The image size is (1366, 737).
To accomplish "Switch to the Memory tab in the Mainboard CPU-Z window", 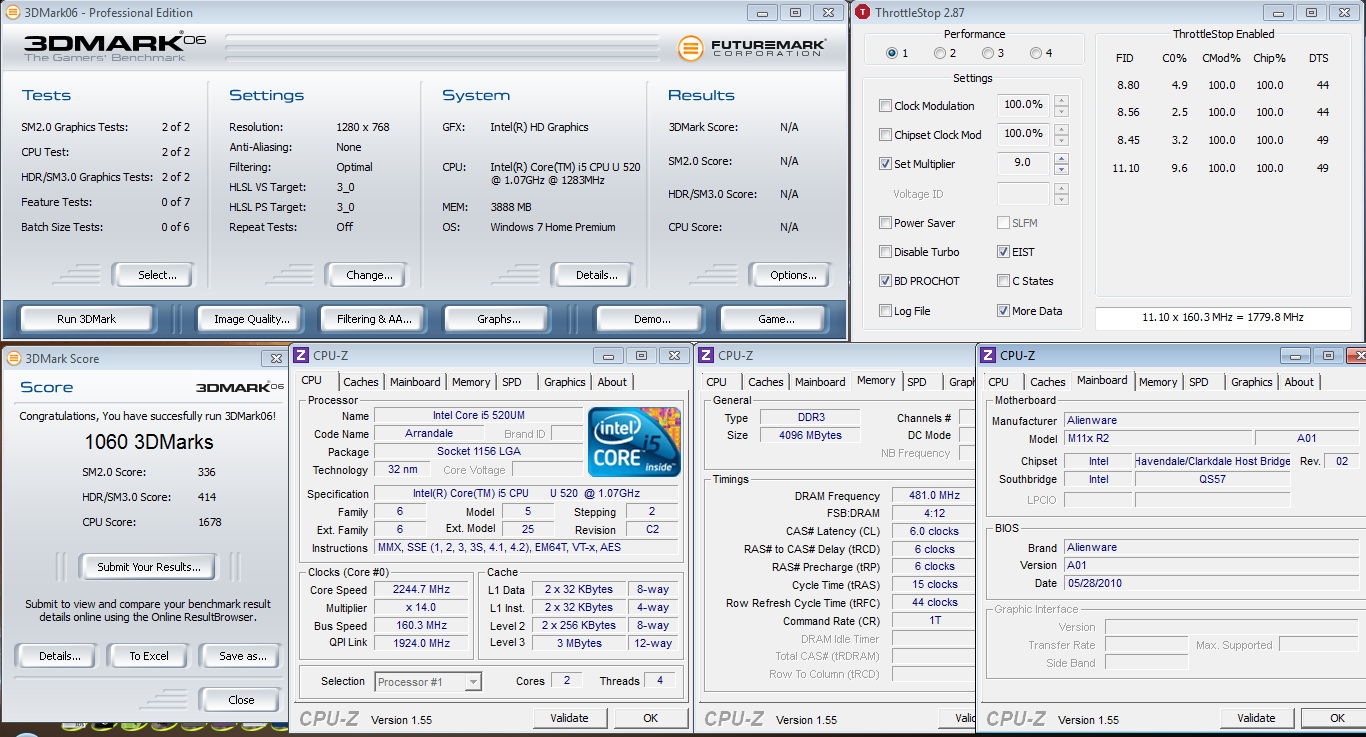I will pos(1158,382).
